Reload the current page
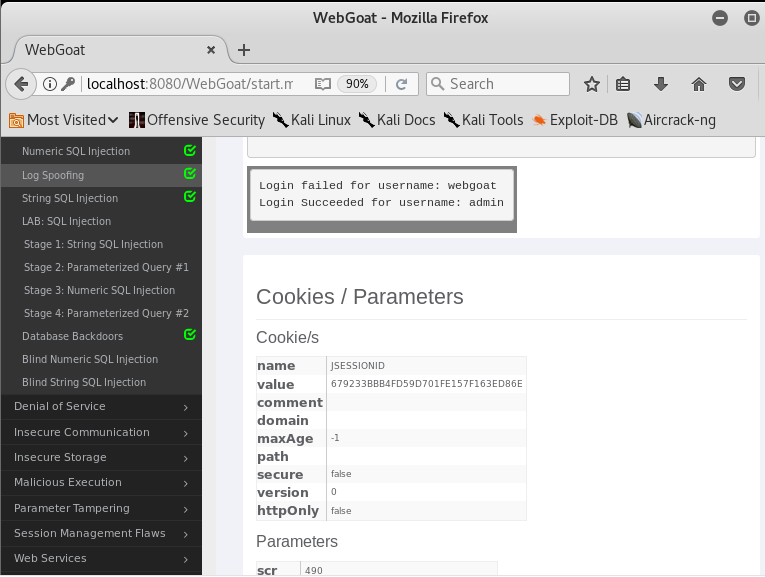Screen dimensions: 765x577 click(x=402, y=84)
